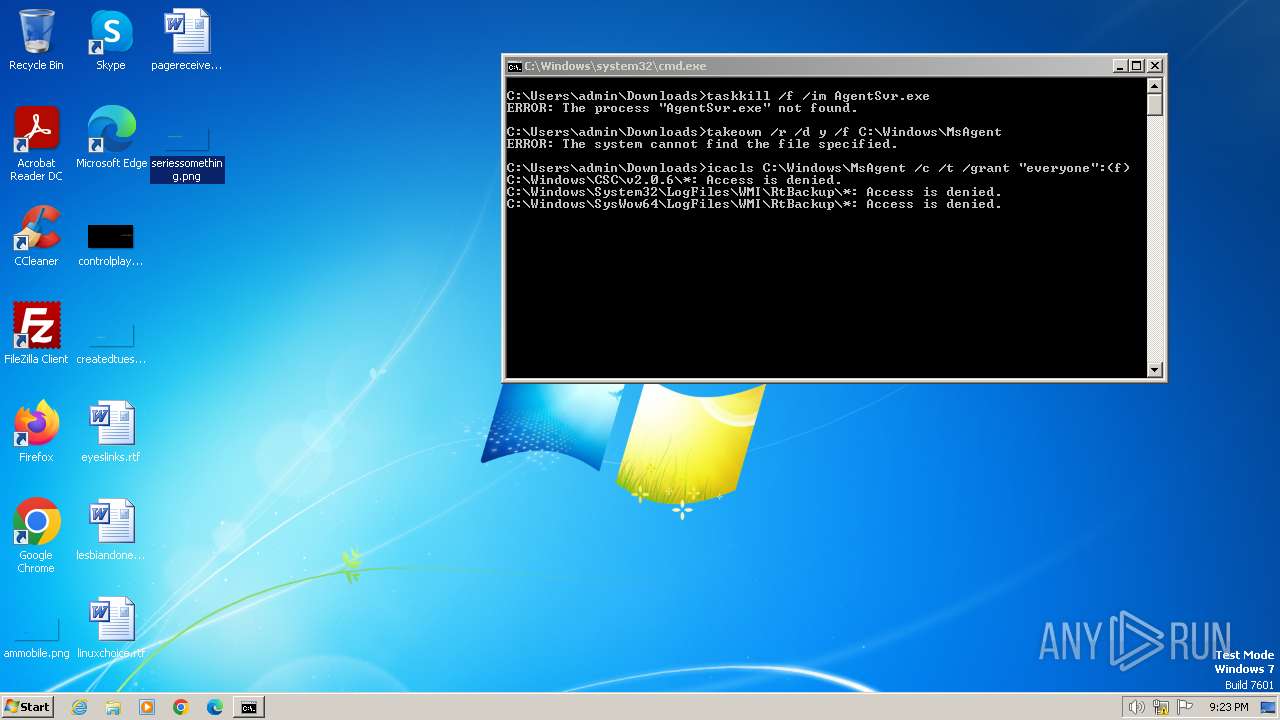This screenshot has width=1280, height=720.
Task: Launch Microsoft Edge desktop shortcut
Action: pos(111,138)
